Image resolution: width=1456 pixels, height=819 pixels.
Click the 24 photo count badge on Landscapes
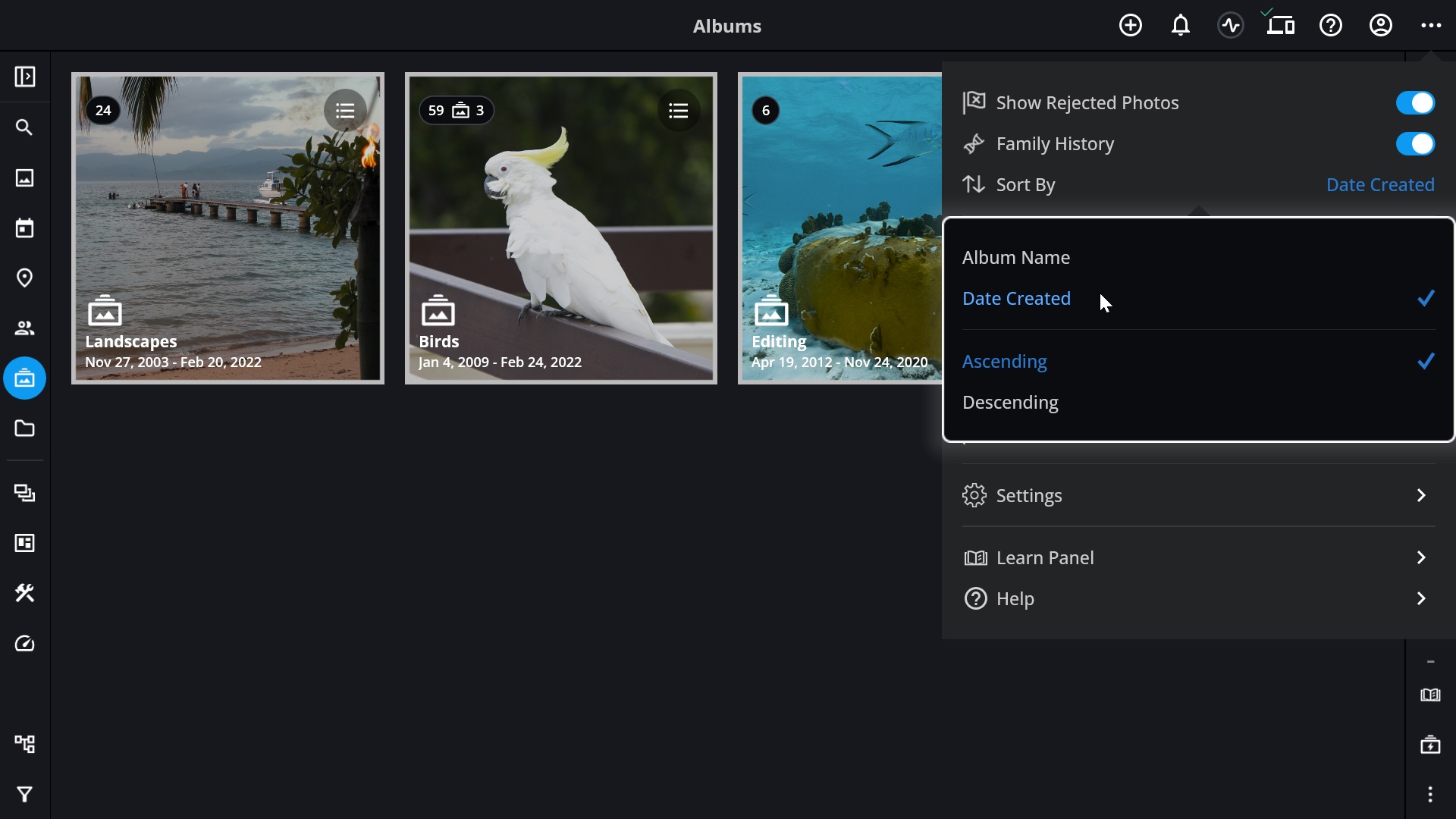click(x=103, y=111)
